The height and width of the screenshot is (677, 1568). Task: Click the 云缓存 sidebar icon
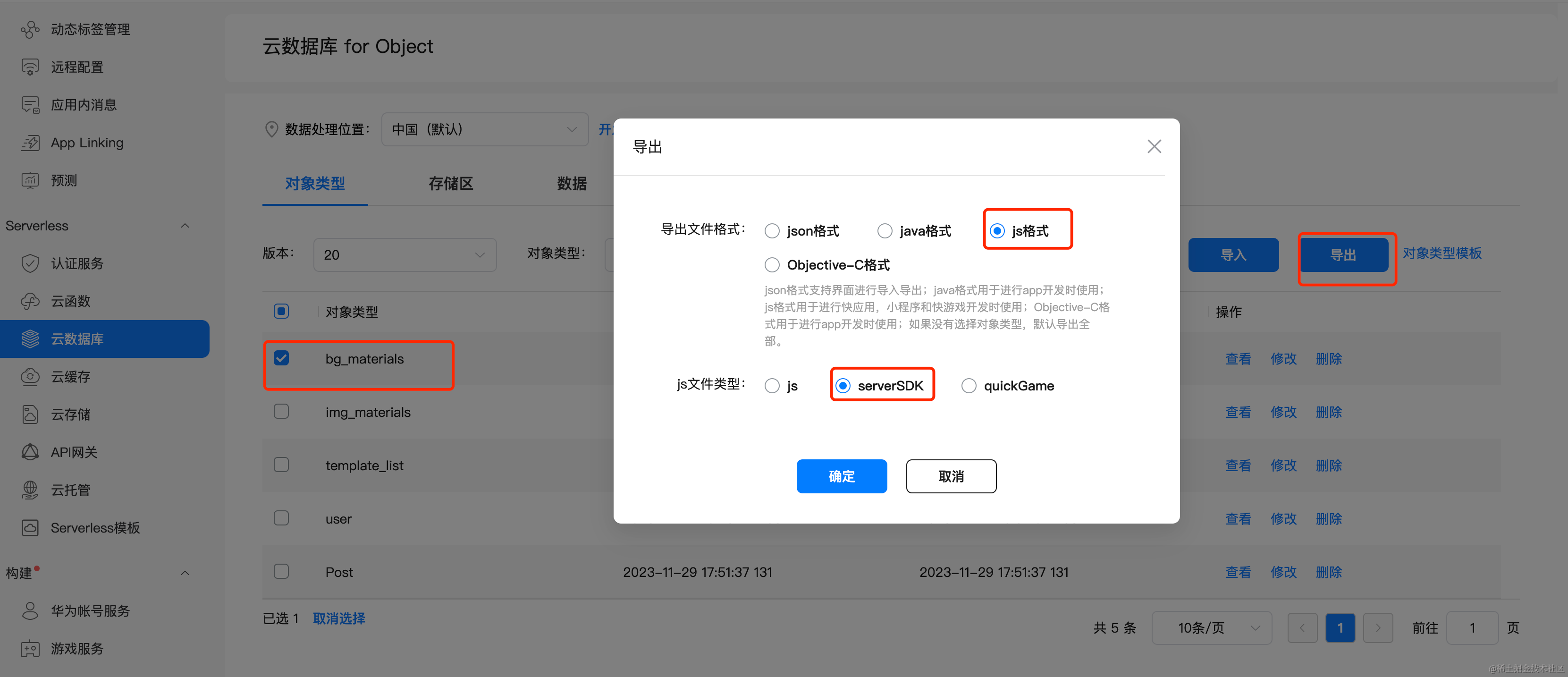tap(30, 377)
